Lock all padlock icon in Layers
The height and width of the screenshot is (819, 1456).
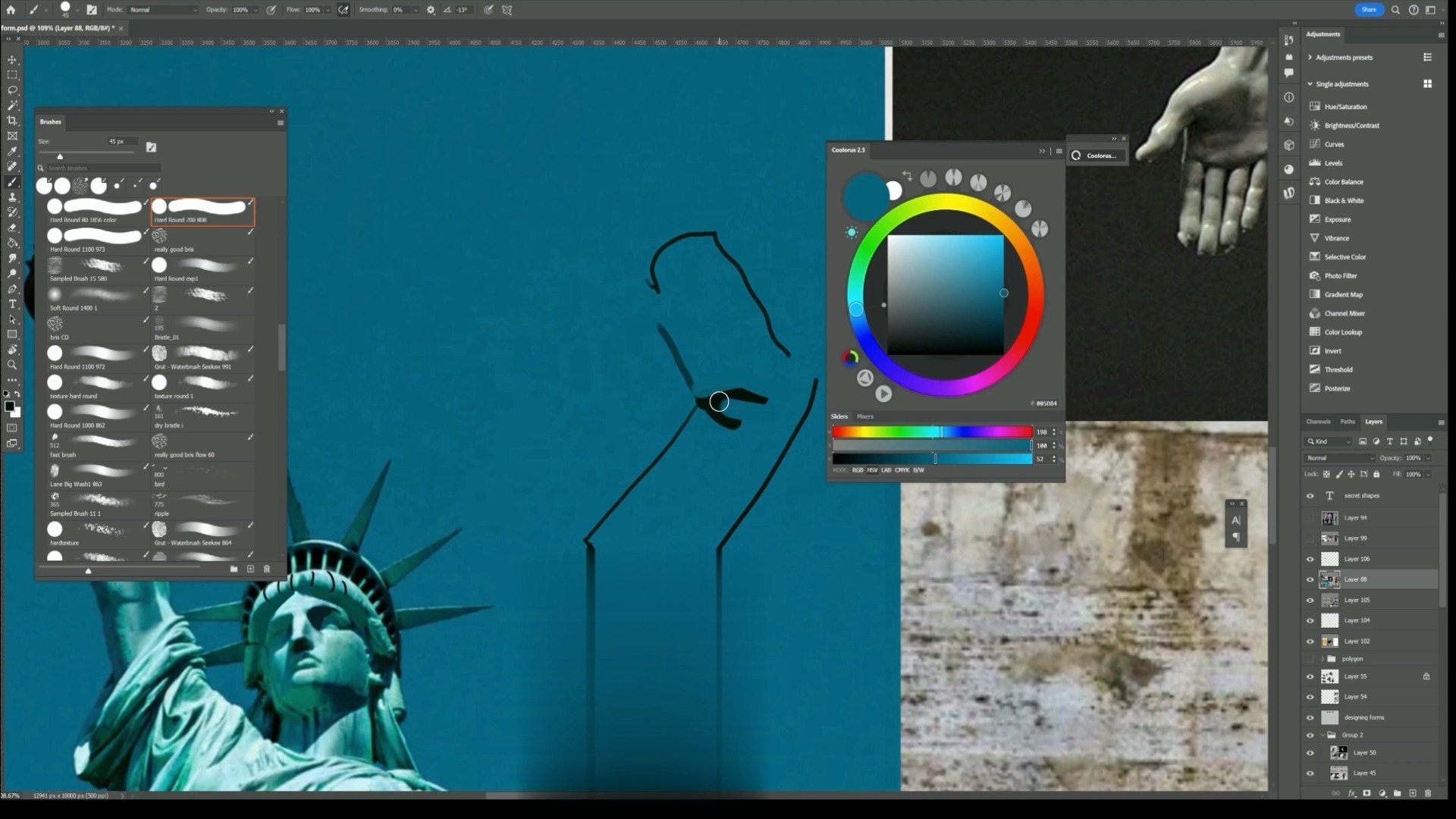(x=1376, y=474)
